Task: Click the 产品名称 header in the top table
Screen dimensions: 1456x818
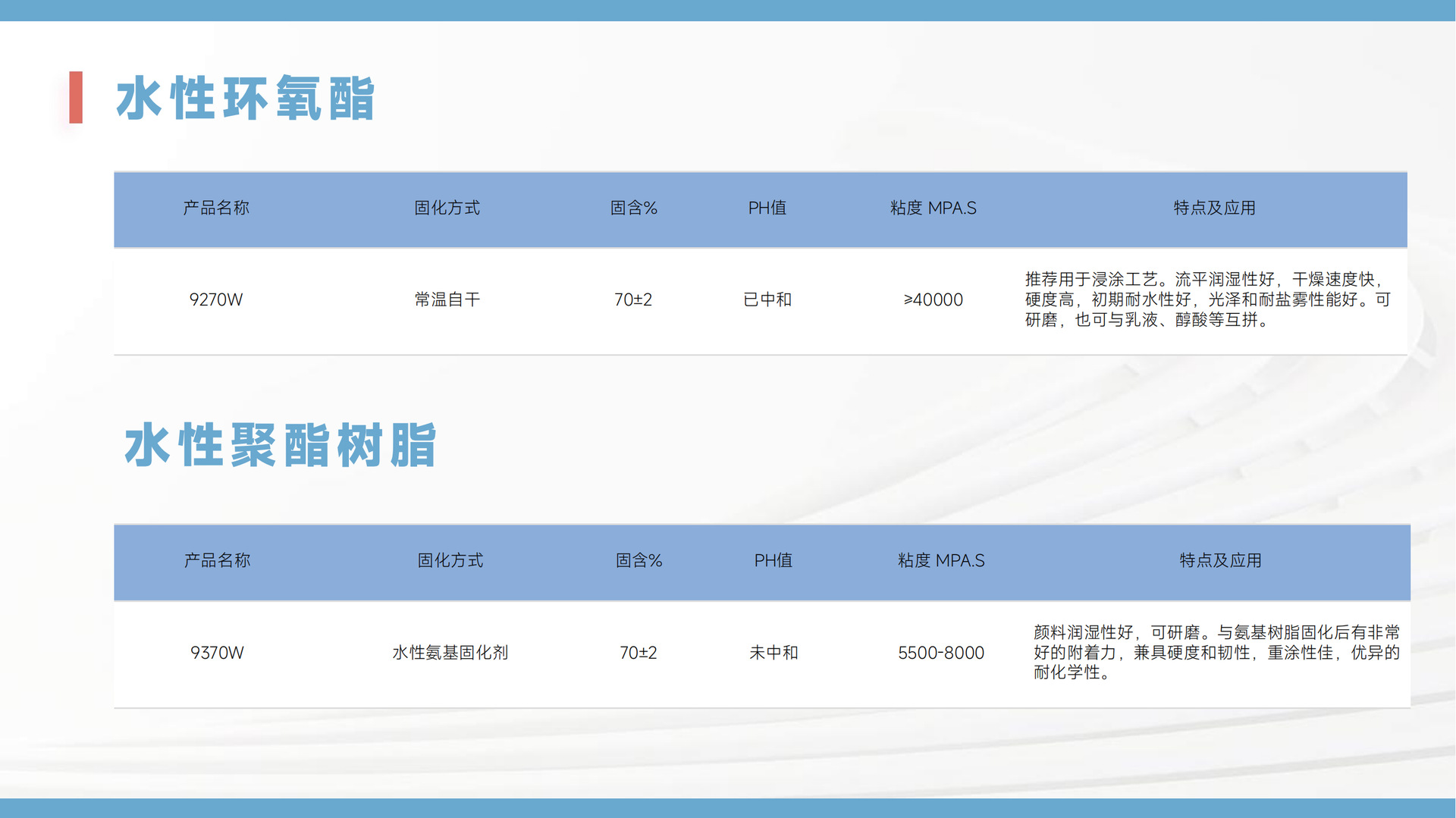Action: pyautogui.click(x=216, y=208)
